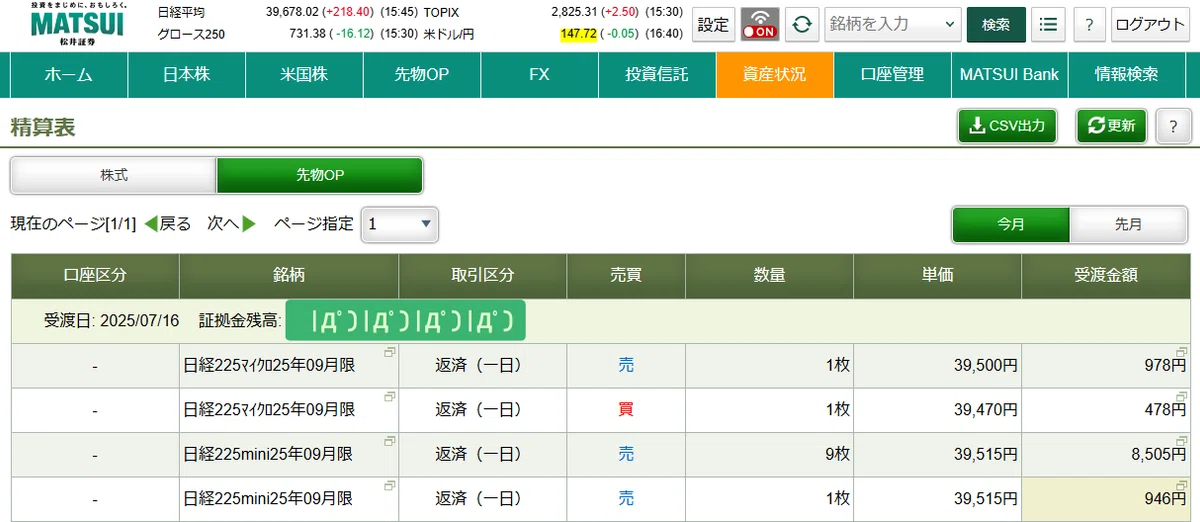This screenshot has width=1200, height=522.
Task: Open the MATSUI Bank menu
Action: point(1009,74)
